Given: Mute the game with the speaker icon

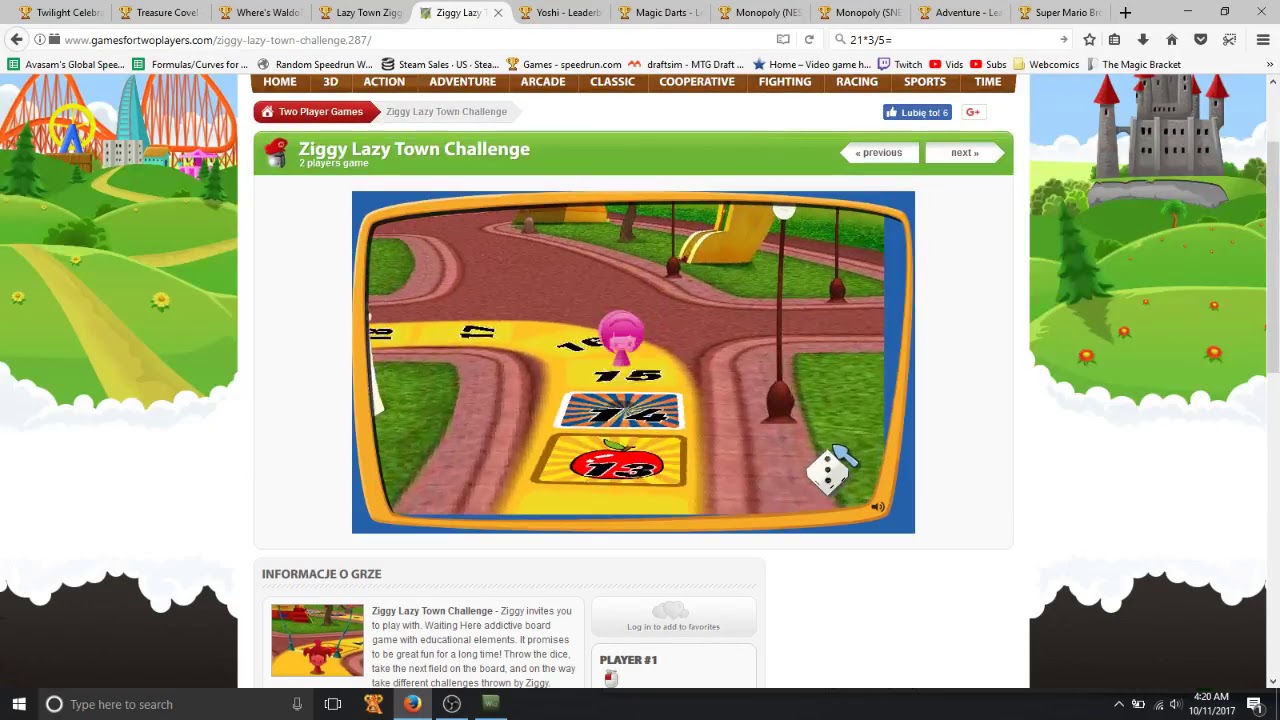Looking at the screenshot, I should coord(878,507).
